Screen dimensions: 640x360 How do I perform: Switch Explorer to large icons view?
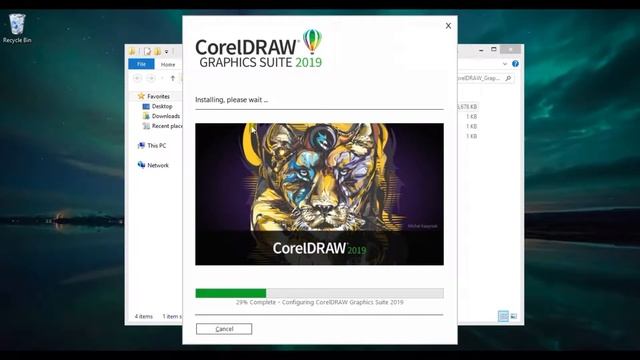coord(514,316)
